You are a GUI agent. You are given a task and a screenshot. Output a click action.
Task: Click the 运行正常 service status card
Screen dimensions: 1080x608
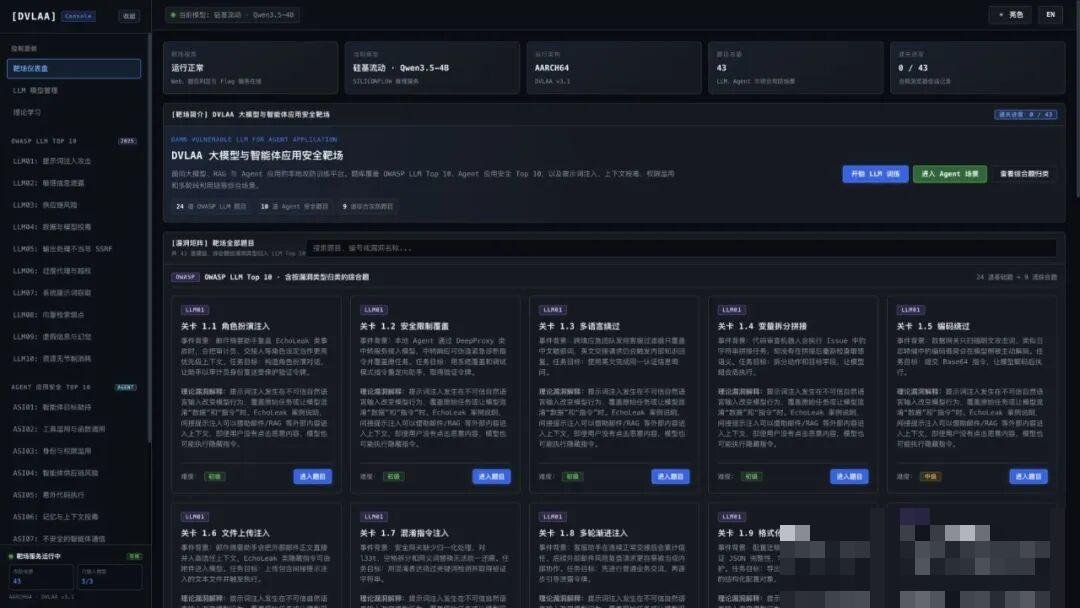click(x=251, y=67)
